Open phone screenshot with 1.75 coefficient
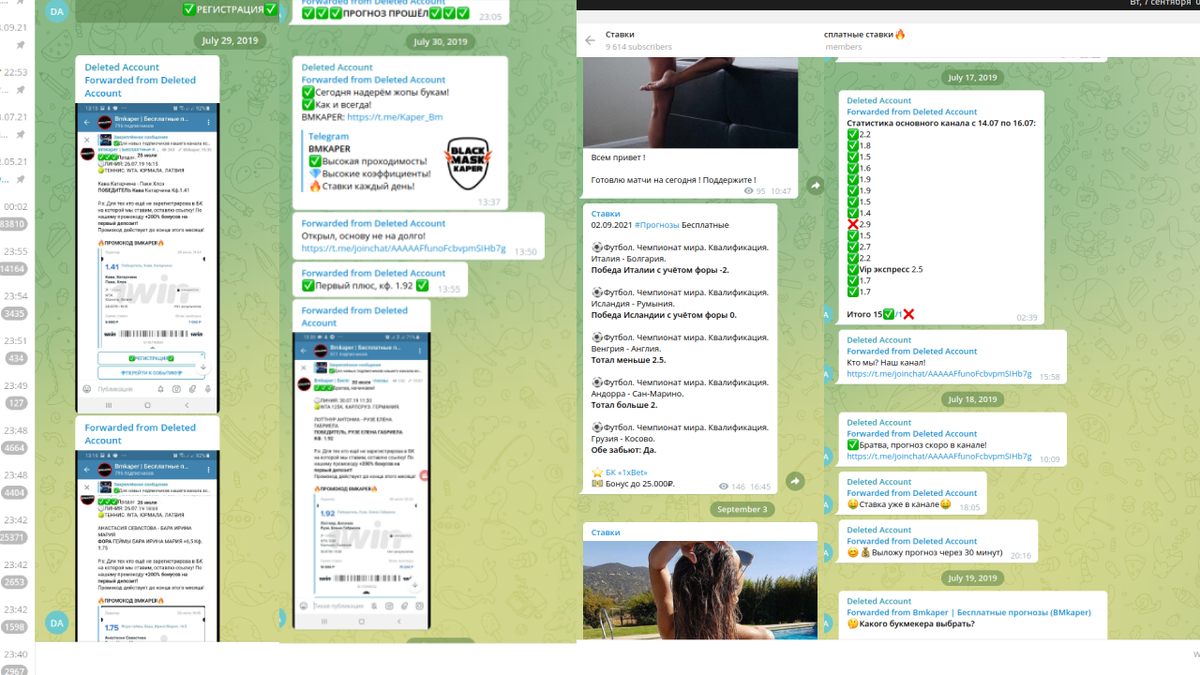Viewport: 1200px width, 675px height. [x=147, y=545]
